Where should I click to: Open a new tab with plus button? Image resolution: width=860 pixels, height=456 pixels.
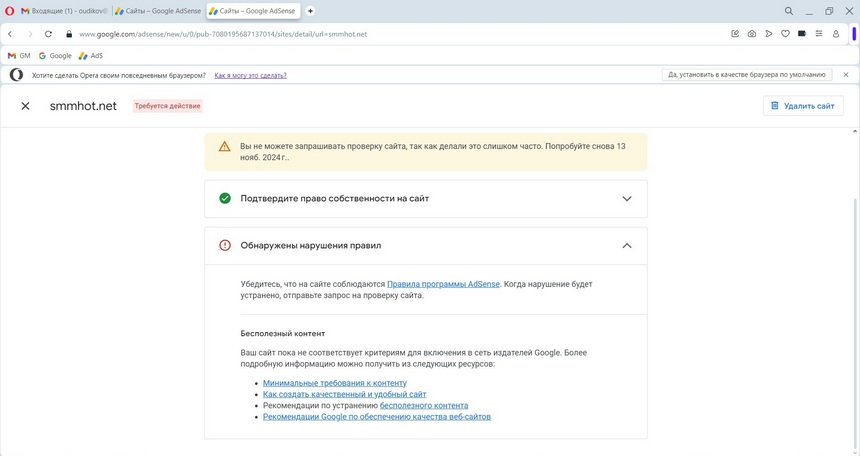click(x=310, y=10)
